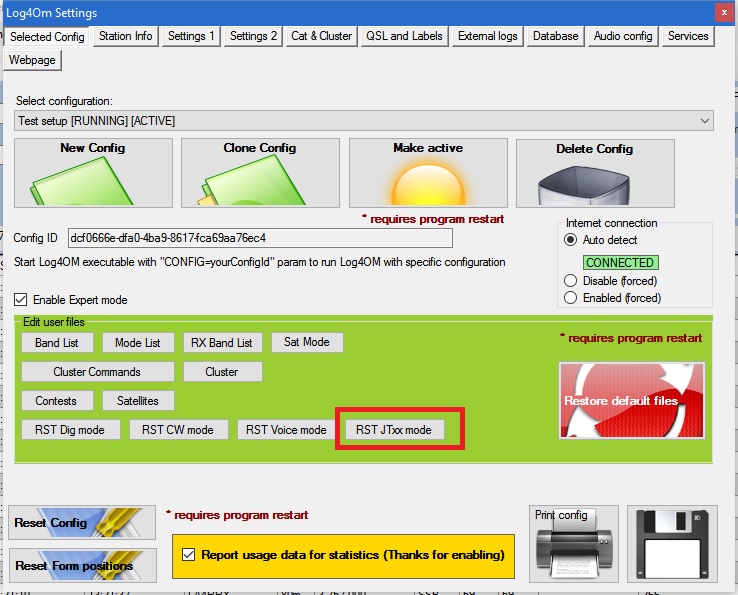
Task: Open the RX Band List editor
Action: click(222, 343)
